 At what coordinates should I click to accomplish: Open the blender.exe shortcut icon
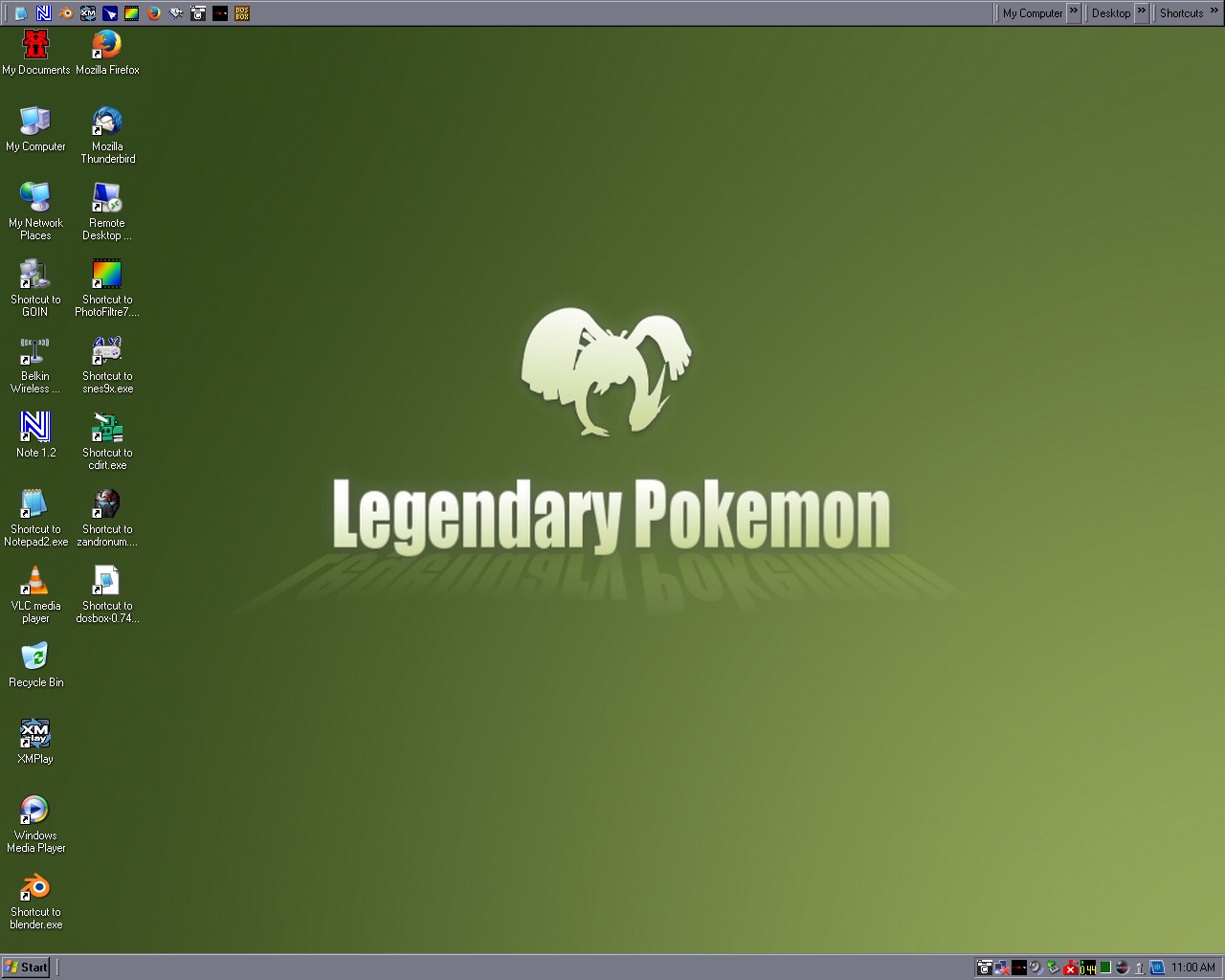pyautogui.click(x=35, y=888)
